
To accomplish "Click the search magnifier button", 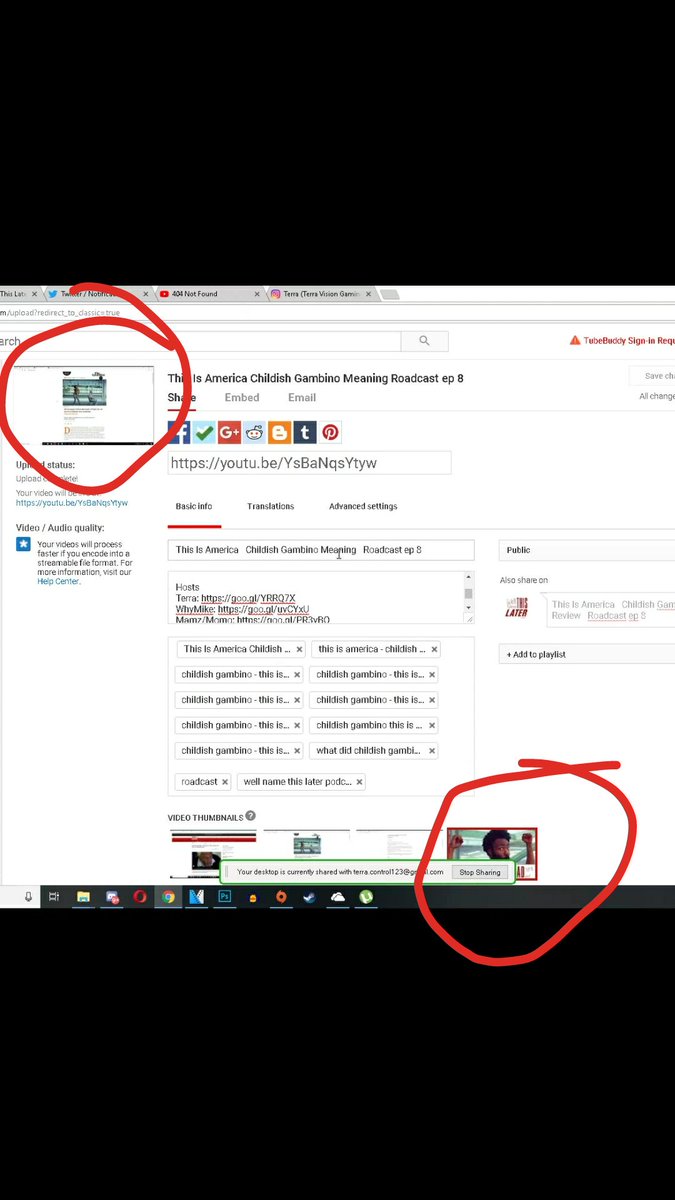I will (x=424, y=341).
